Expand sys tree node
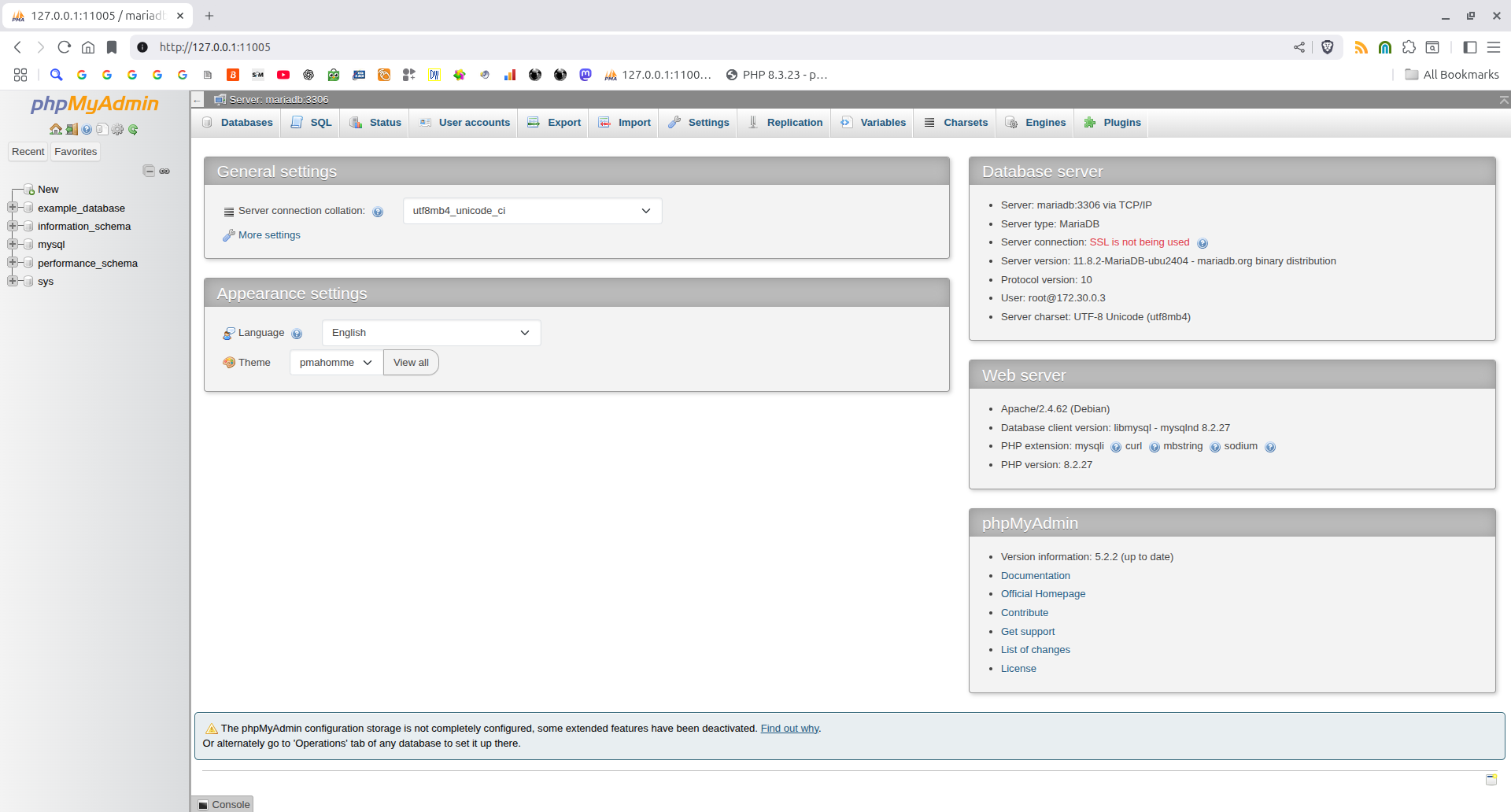The height and width of the screenshot is (812, 1511). [x=12, y=281]
